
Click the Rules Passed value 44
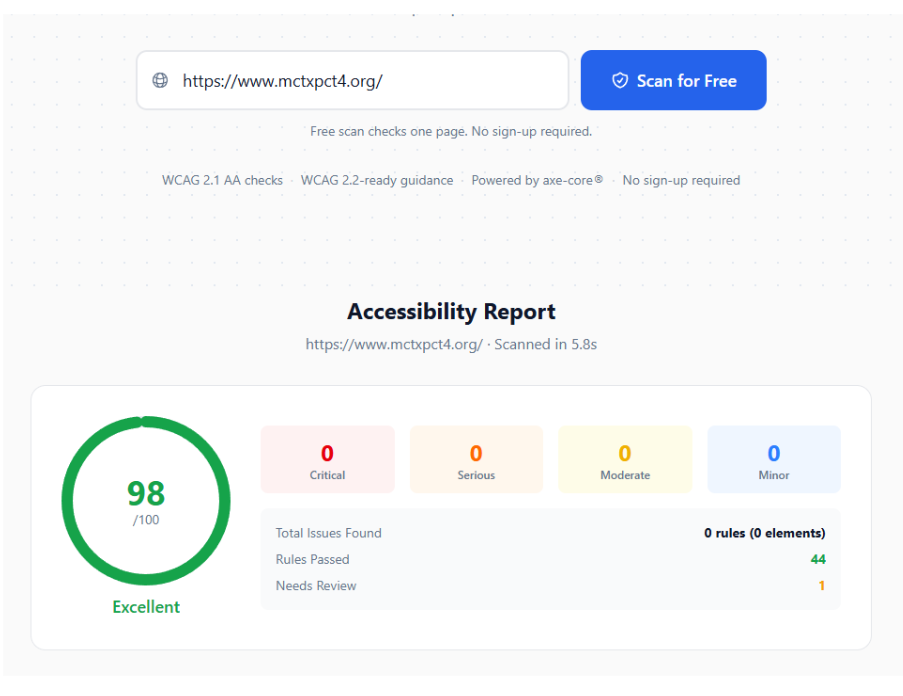[818, 560]
